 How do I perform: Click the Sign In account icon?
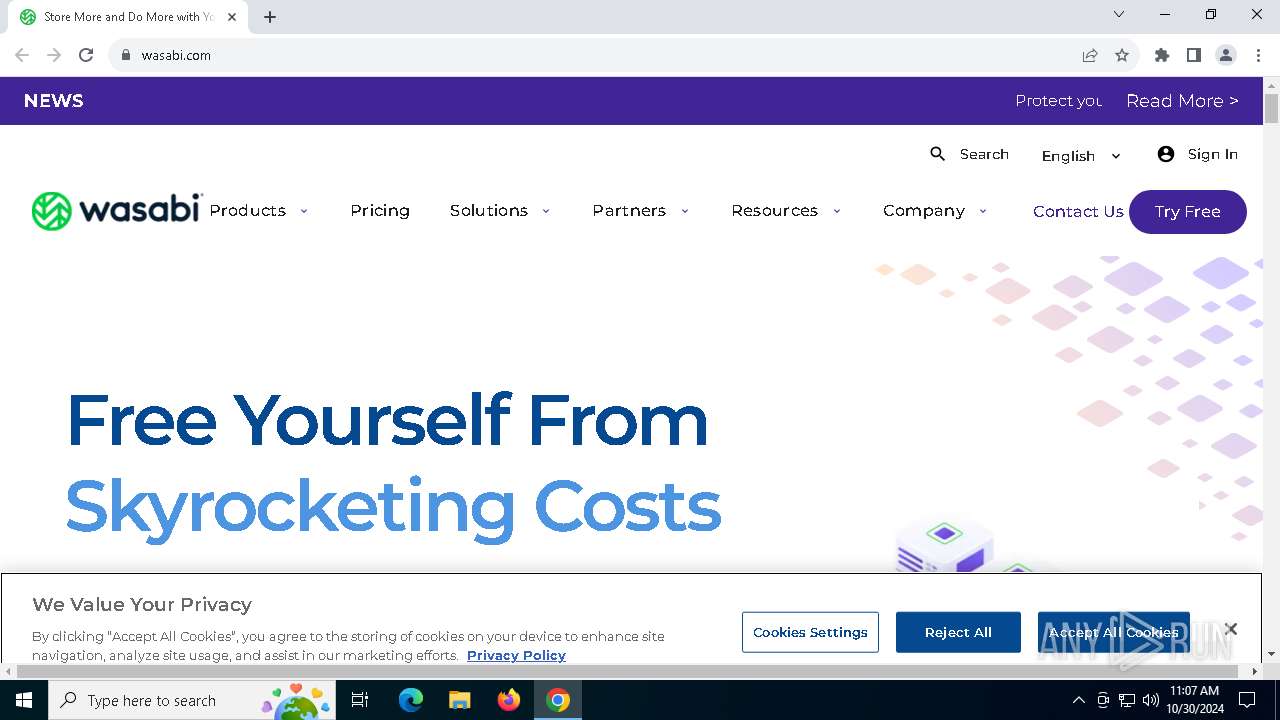(1165, 154)
